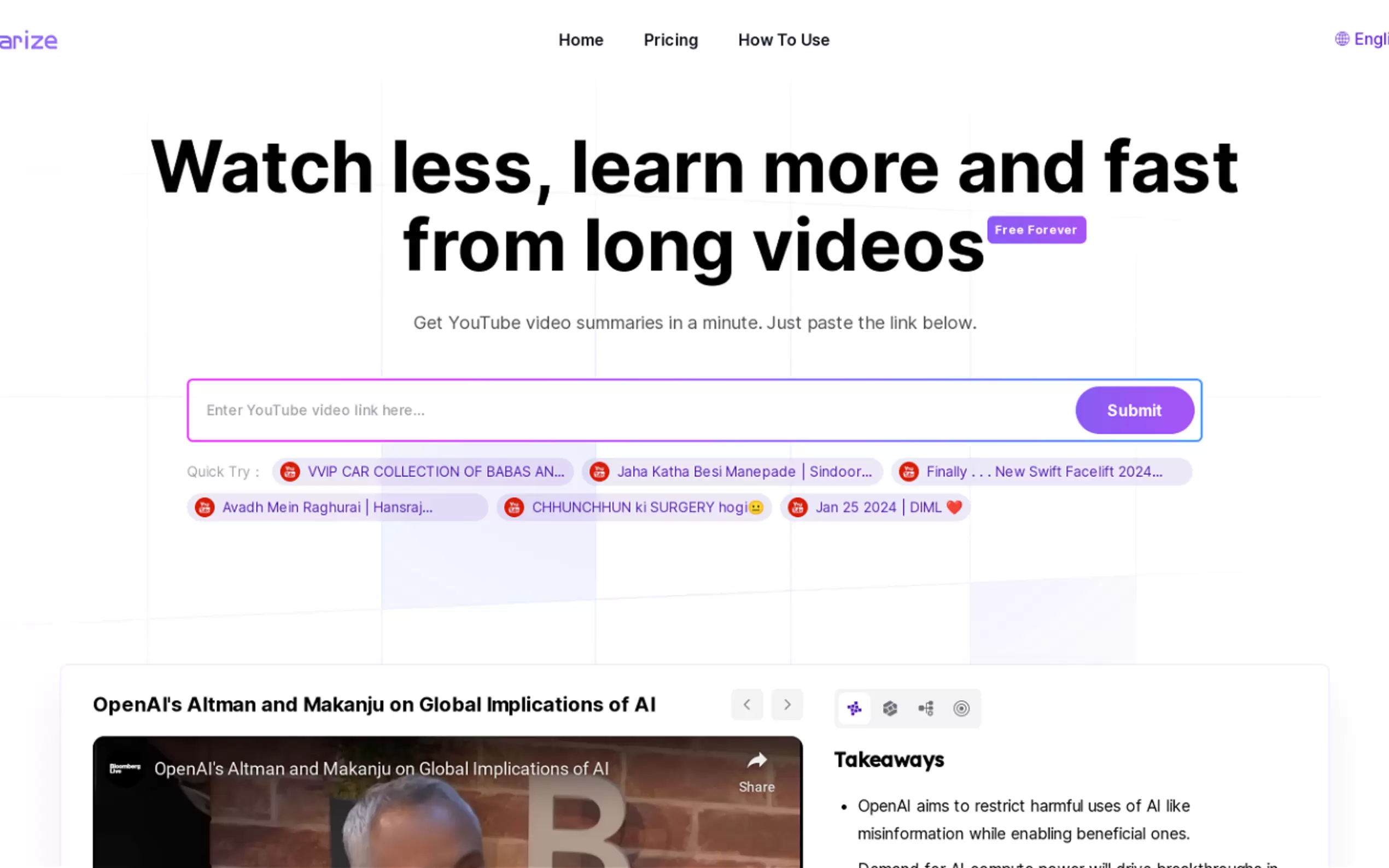Go to next example video
The width and height of the screenshot is (1389, 868).
[787, 705]
